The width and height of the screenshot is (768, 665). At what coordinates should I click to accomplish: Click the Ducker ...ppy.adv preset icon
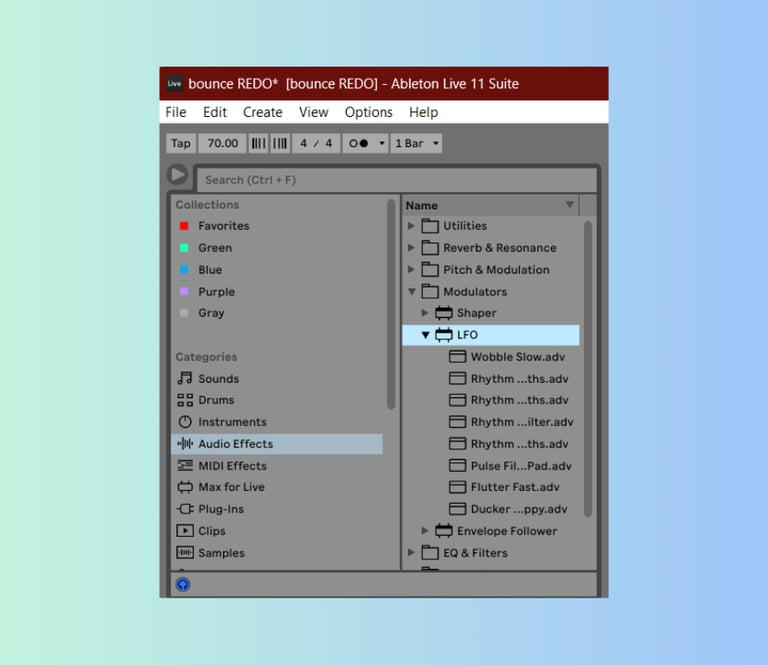pyautogui.click(x=457, y=509)
